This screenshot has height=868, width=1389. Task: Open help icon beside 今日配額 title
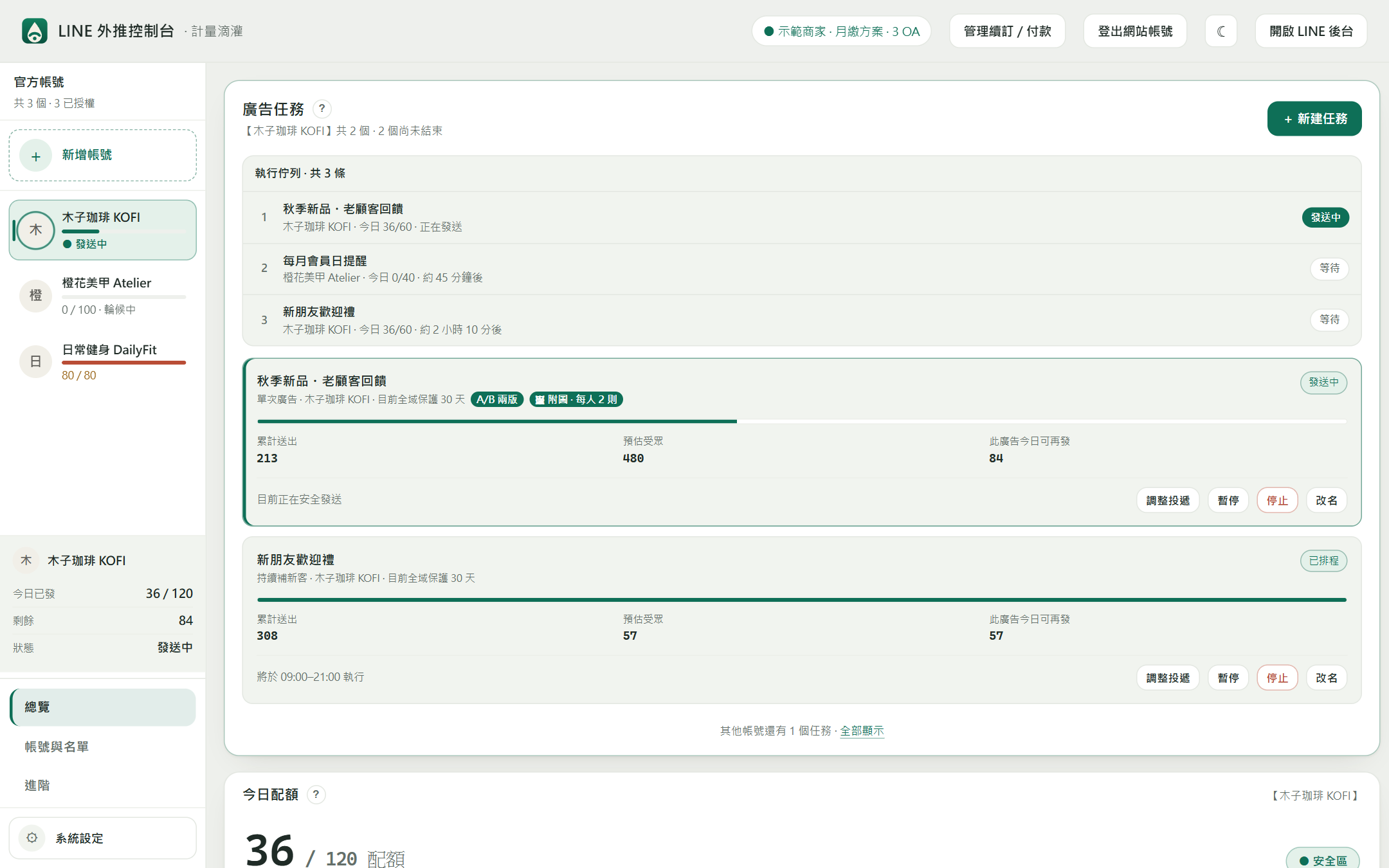pyautogui.click(x=316, y=795)
